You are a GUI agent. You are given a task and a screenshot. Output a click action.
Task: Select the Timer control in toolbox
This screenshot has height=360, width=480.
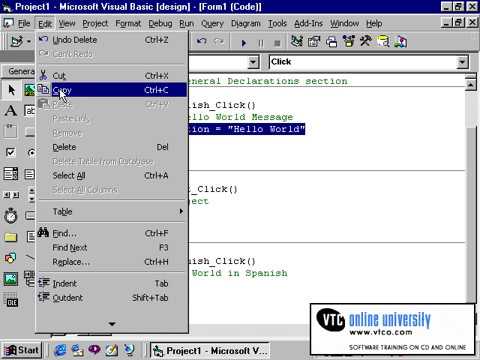(x=11, y=216)
